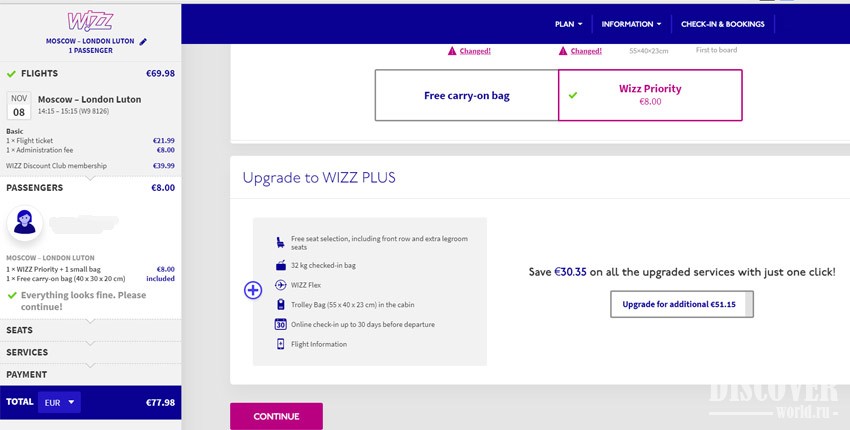Expand the SERVICES section in sidebar
This screenshot has width=850, height=430.
[91, 352]
